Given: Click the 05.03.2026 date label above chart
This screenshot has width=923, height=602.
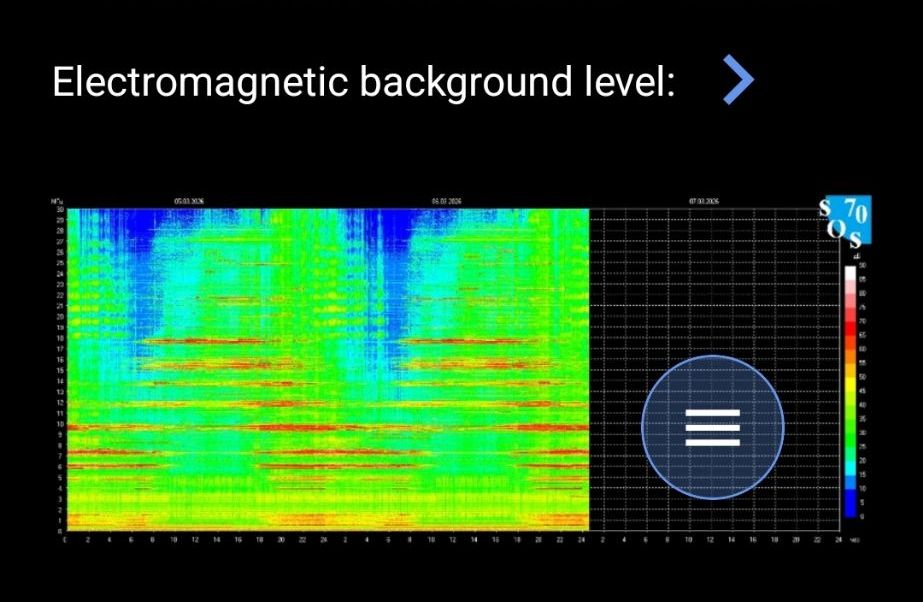Looking at the screenshot, I should pos(188,201).
